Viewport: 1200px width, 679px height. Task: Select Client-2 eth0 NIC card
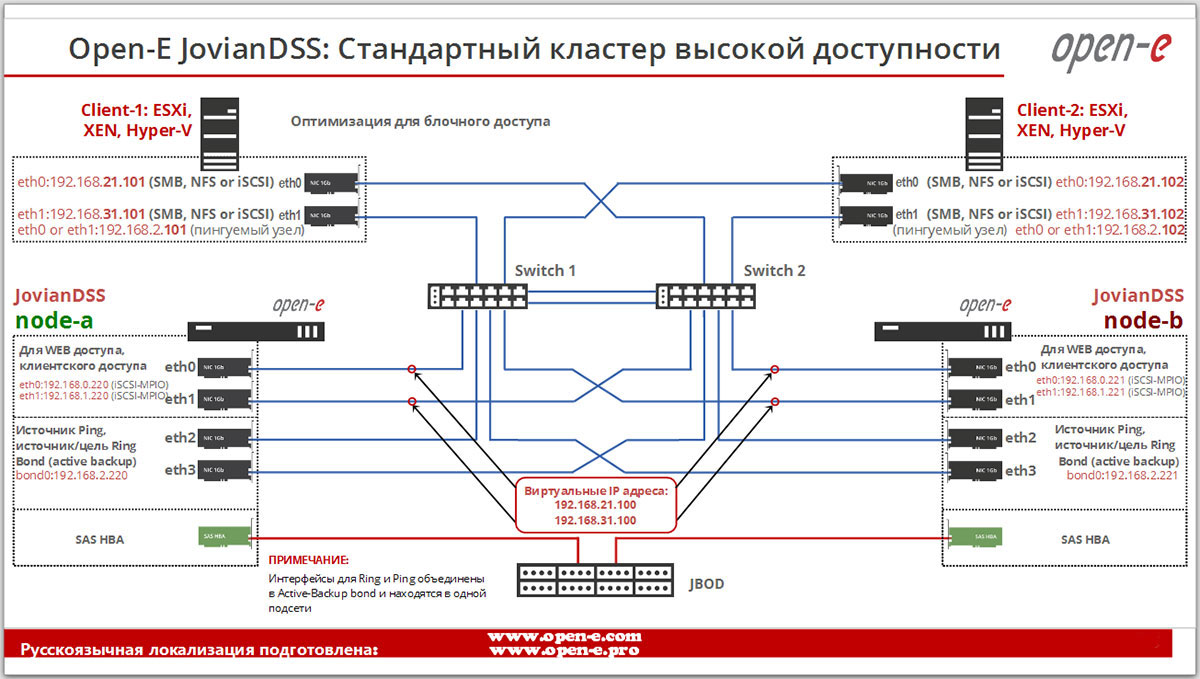[x=865, y=183]
